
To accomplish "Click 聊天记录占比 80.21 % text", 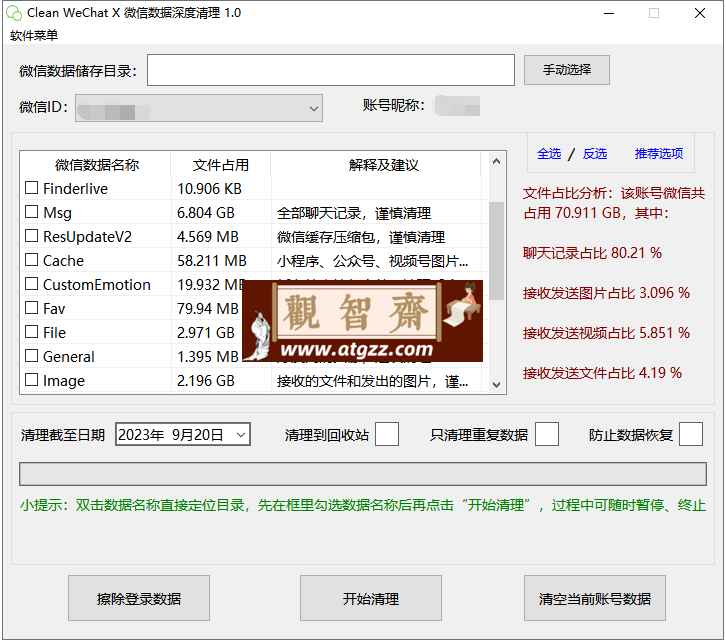I will point(592,253).
